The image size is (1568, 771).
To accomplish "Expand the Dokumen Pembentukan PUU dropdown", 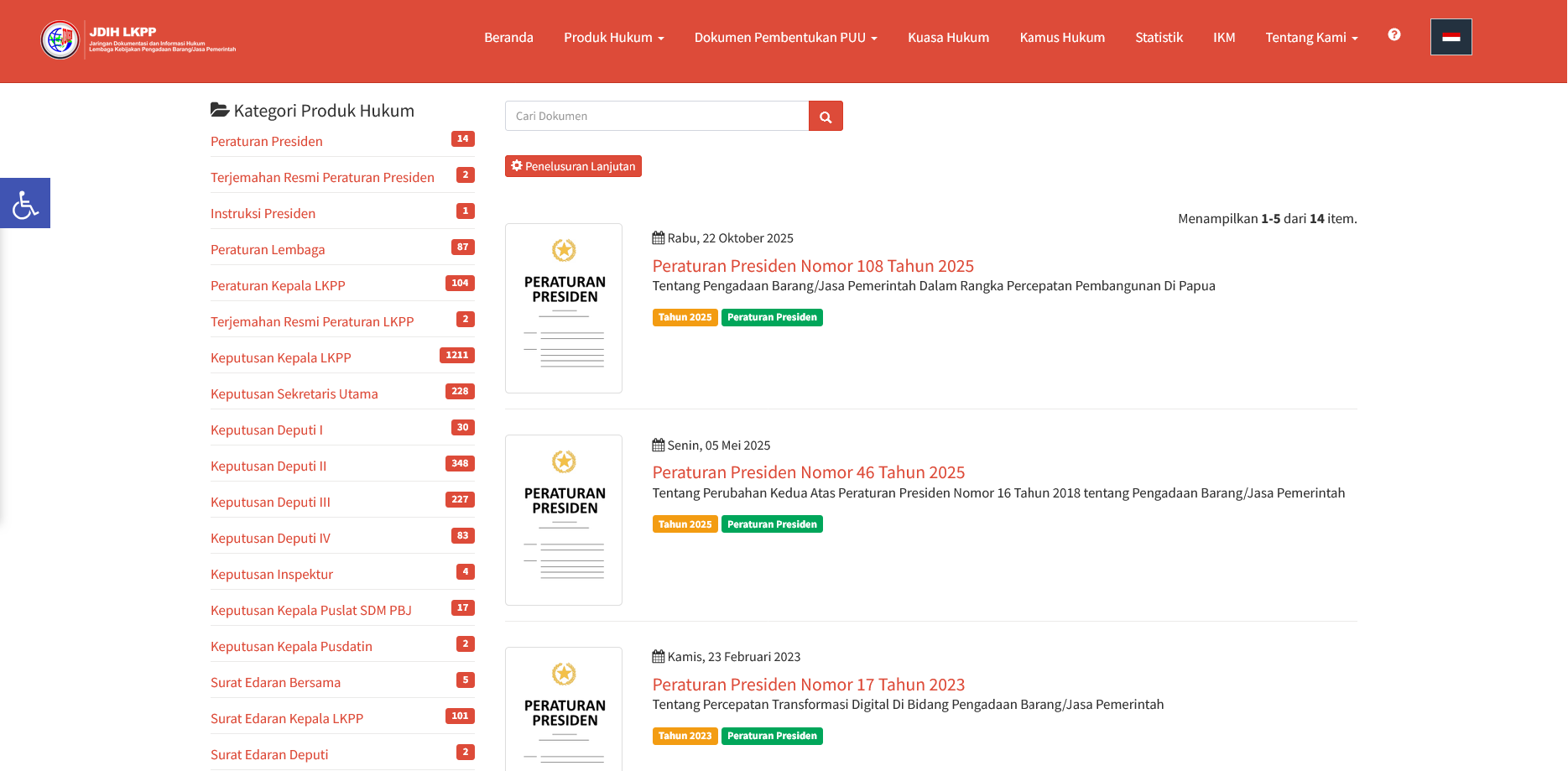I will (786, 38).
